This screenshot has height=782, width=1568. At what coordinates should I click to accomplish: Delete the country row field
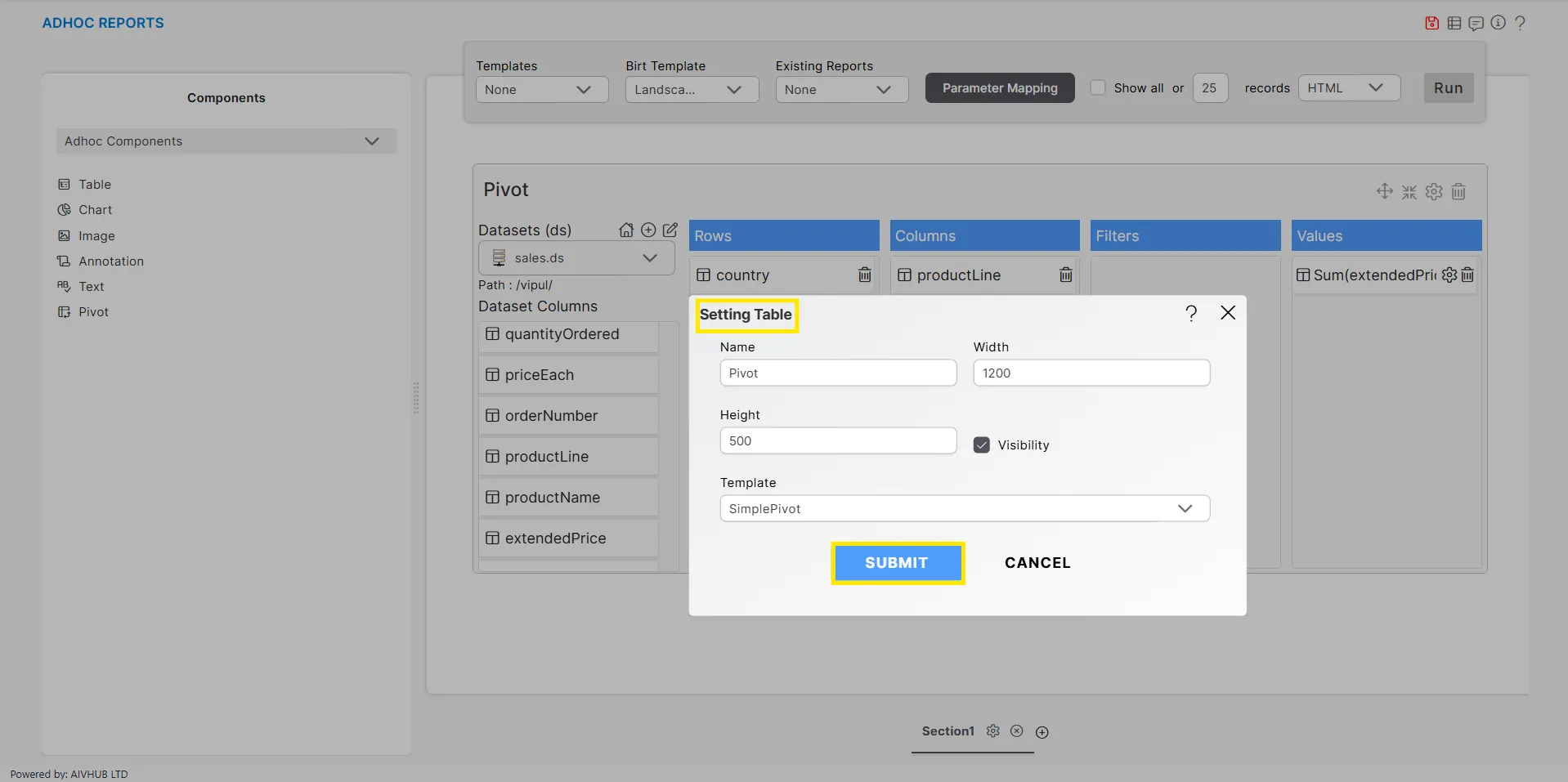click(x=864, y=275)
